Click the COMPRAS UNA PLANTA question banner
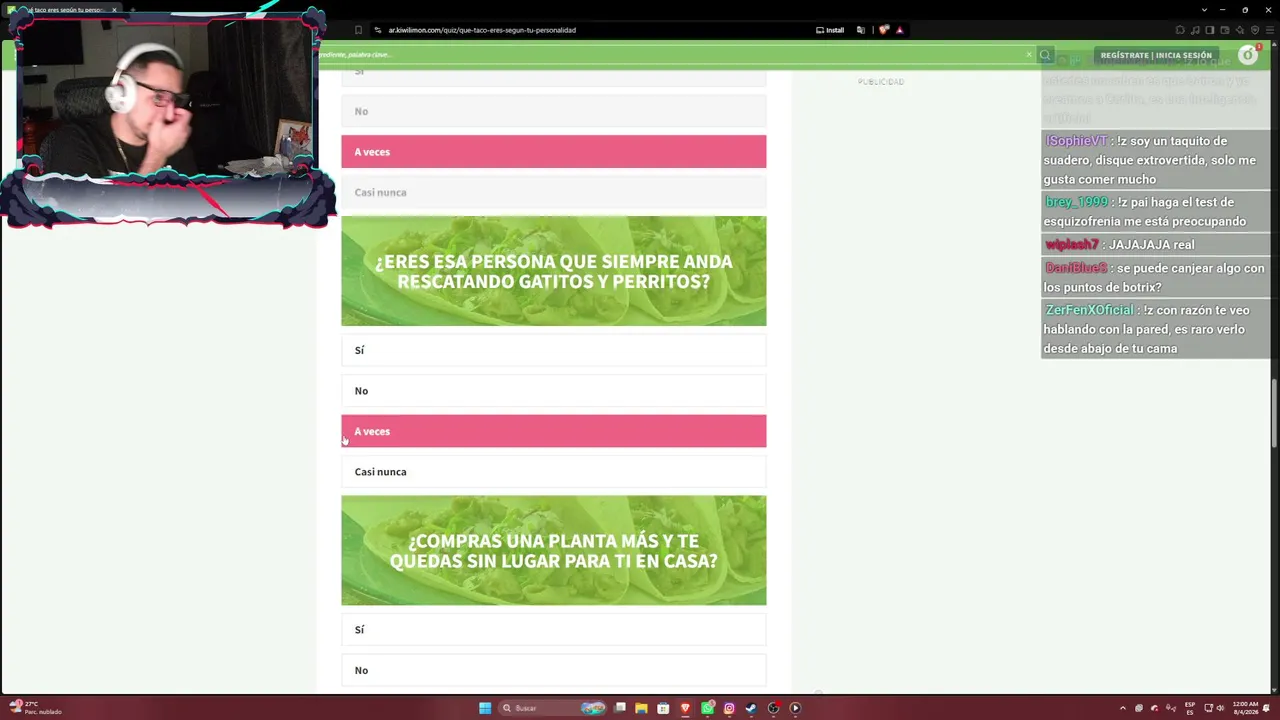 (x=554, y=550)
